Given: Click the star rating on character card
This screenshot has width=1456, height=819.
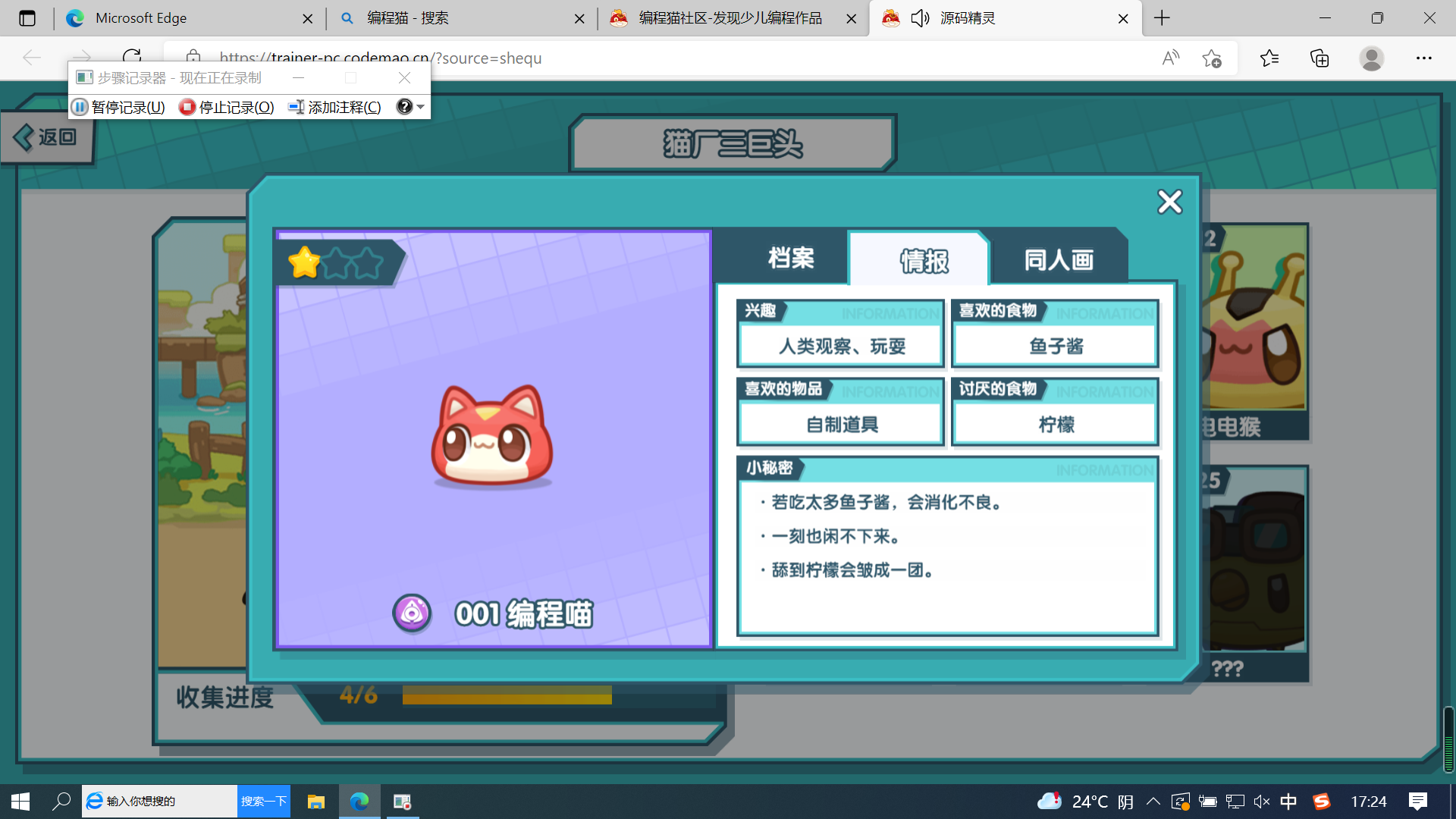Looking at the screenshot, I should (336, 262).
